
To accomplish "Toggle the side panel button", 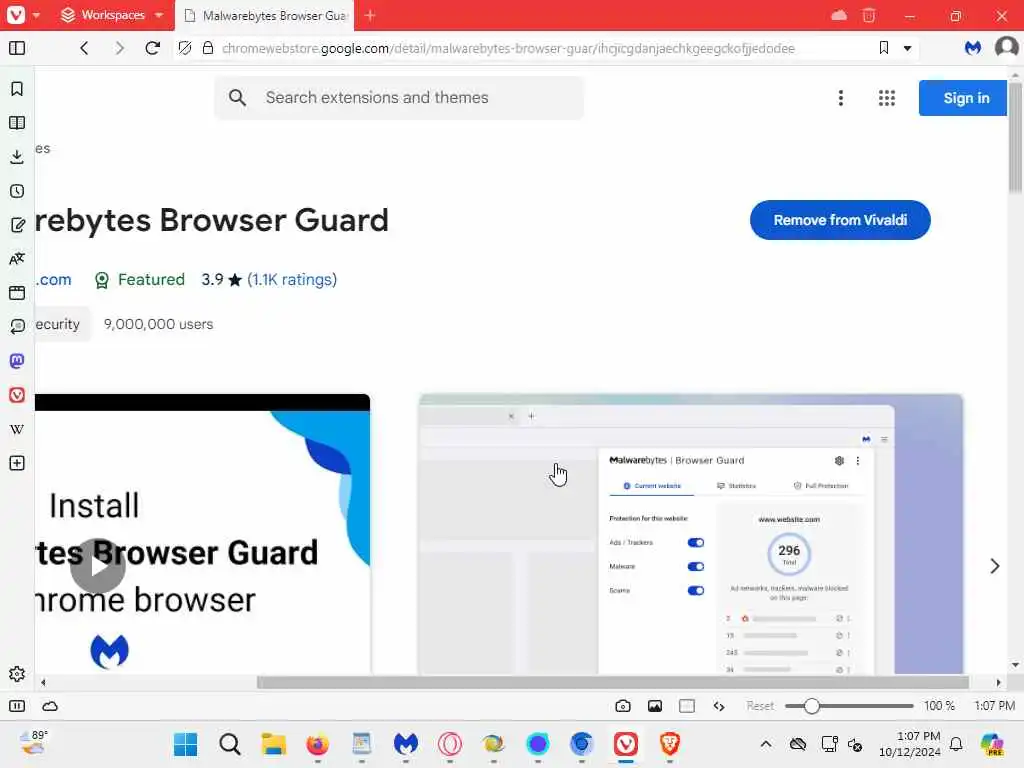I will (x=17, y=48).
